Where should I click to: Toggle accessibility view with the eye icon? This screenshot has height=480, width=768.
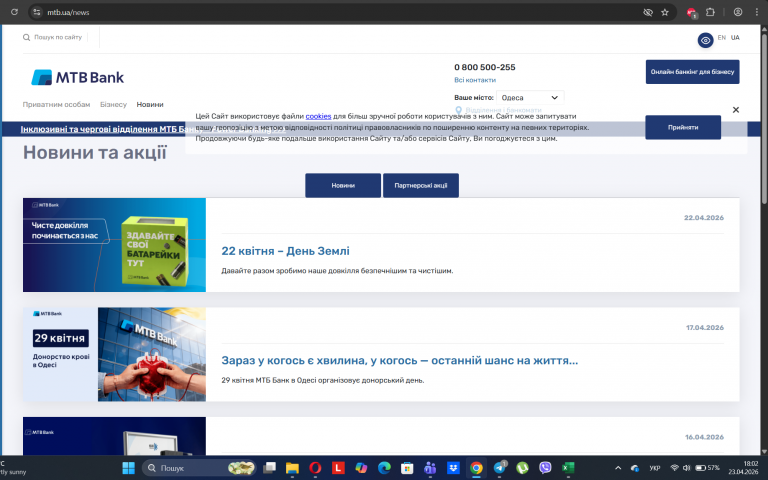pos(705,40)
